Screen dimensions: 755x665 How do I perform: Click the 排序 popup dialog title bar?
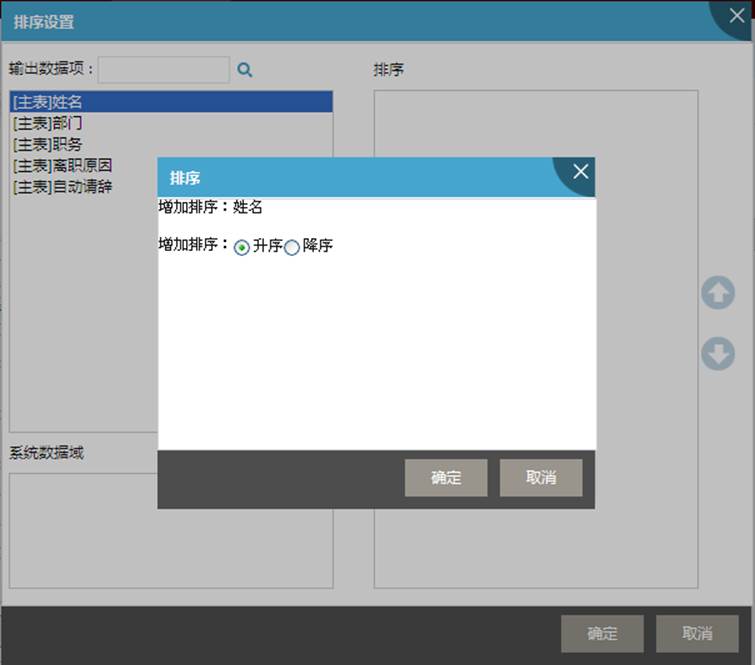[350, 178]
